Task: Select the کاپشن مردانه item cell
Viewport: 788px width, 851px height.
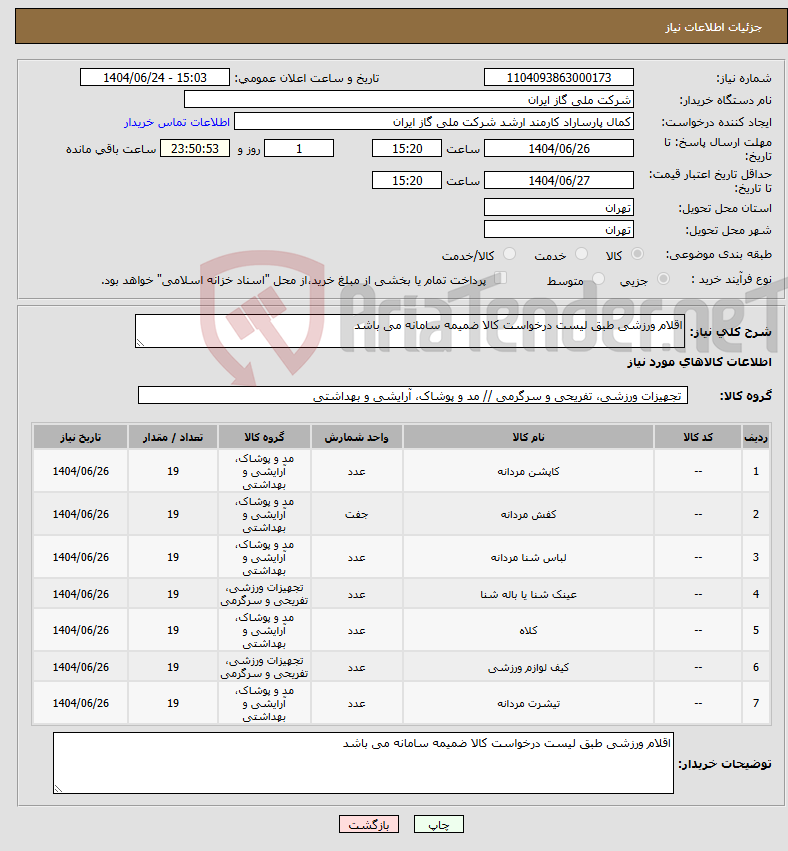Action: [x=528, y=471]
